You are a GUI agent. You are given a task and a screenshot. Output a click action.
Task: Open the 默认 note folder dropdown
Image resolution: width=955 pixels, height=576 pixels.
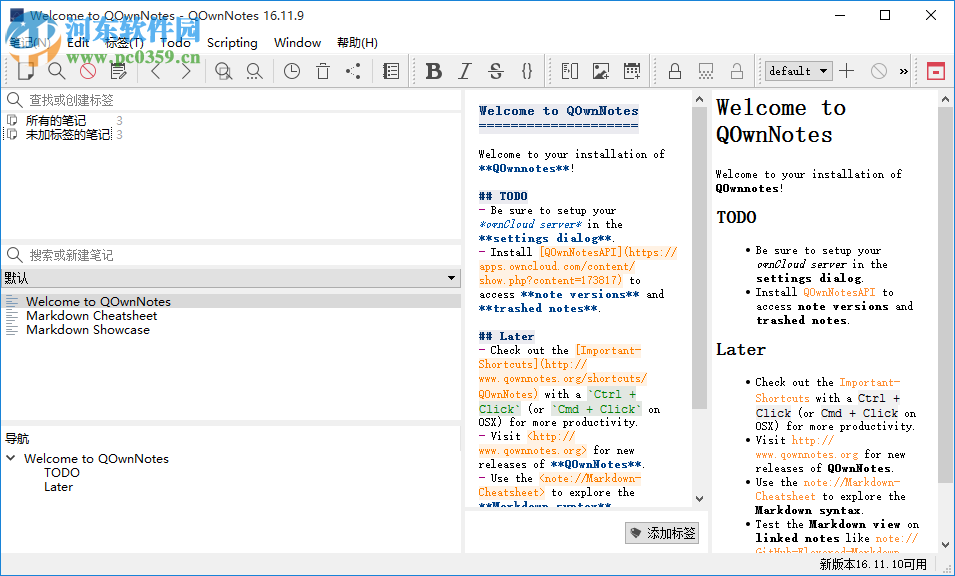[231, 277]
